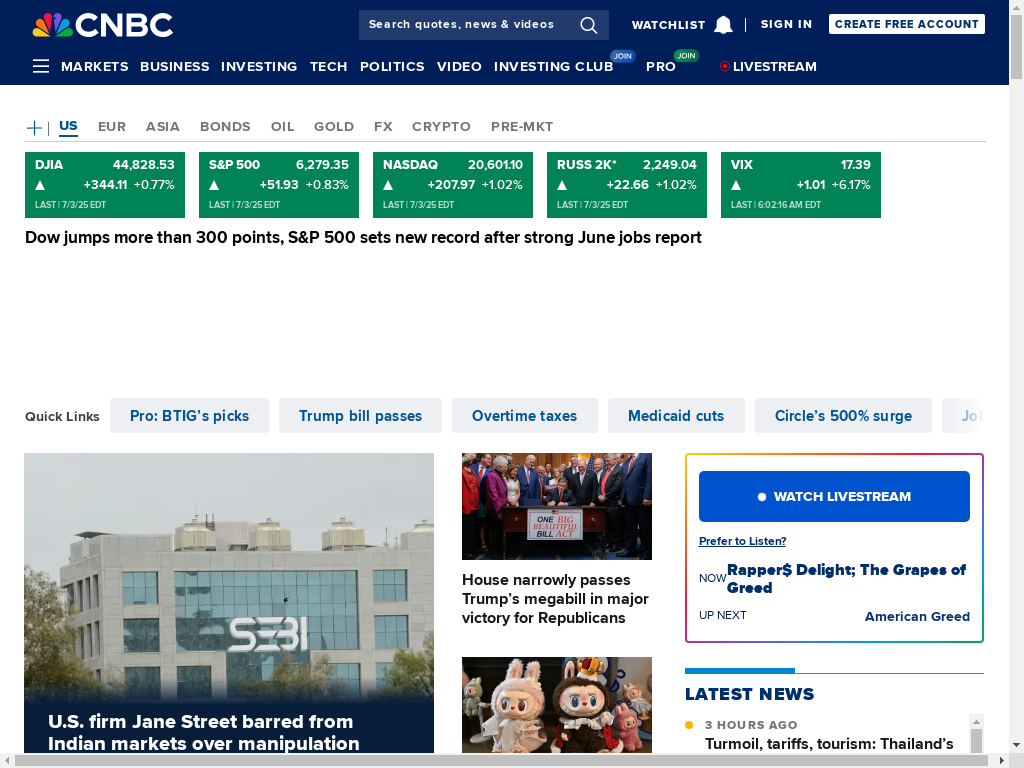Click the Prefer to Listen? link
Image resolution: width=1024 pixels, height=768 pixels.
coord(743,541)
